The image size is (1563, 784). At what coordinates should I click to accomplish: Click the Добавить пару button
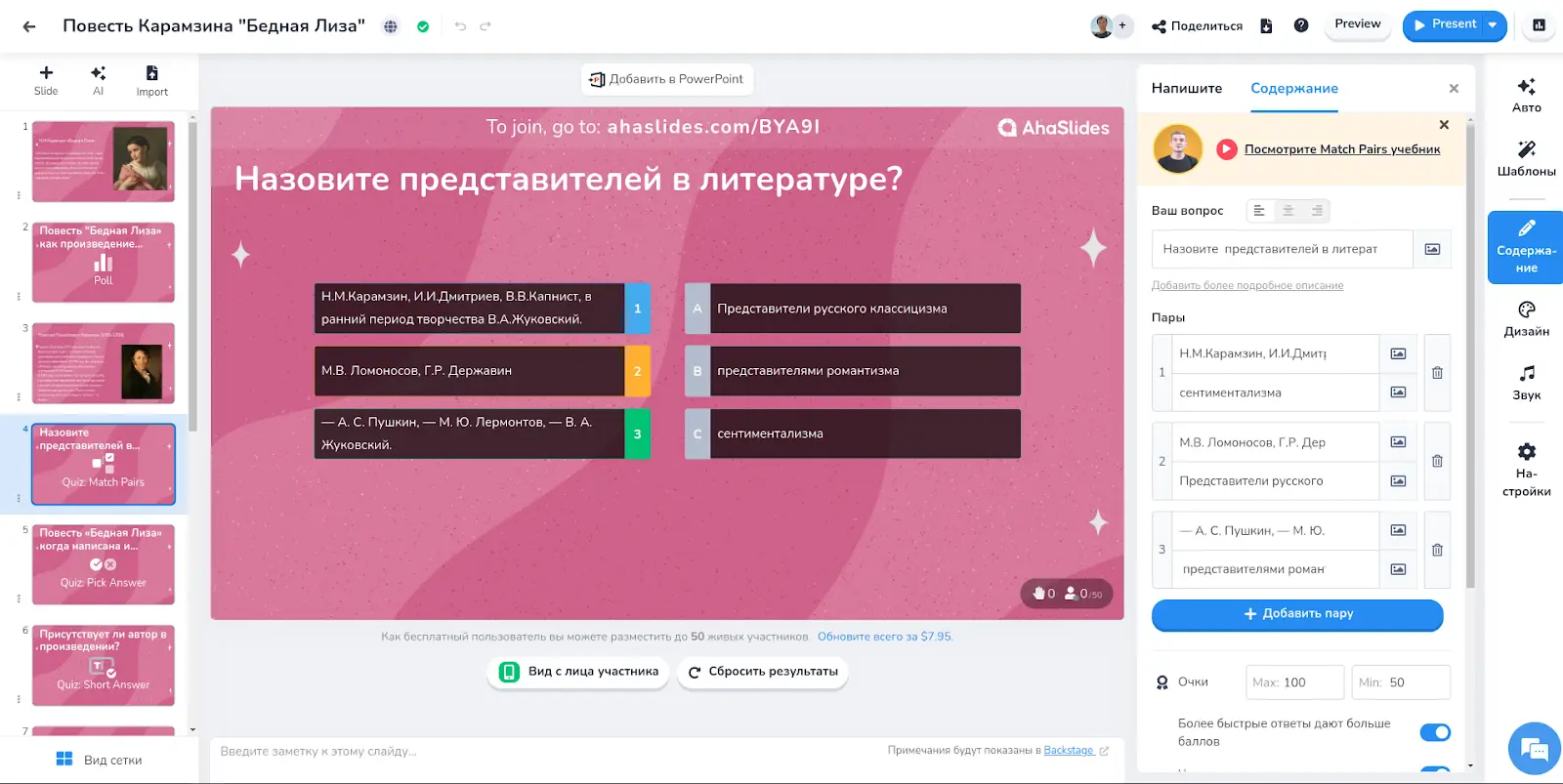[1297, 614]
